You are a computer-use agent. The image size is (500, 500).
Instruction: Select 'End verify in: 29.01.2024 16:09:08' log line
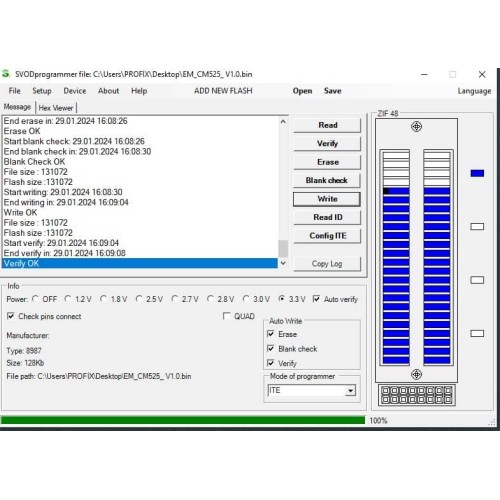click(x=140, y=253)
